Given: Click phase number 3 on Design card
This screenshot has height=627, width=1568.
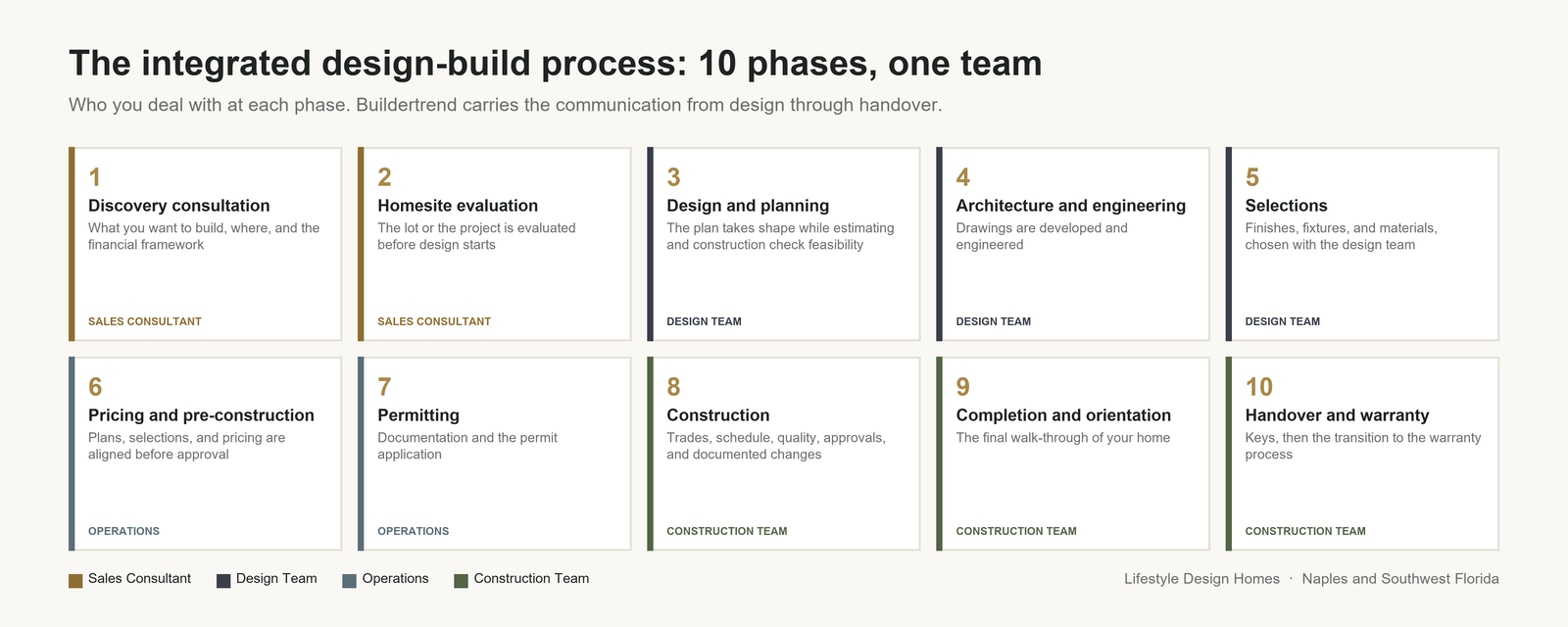Looking at the screenshot, I should coord(673,177).
